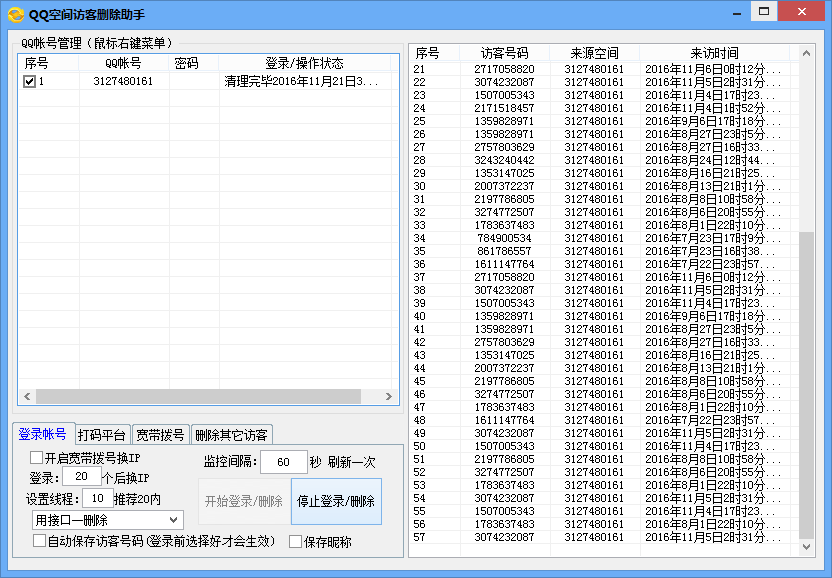The image size is (832, 578).
Task: Check the 保存昵称 option
Action: pyautogui.click(x=295, y=542)
